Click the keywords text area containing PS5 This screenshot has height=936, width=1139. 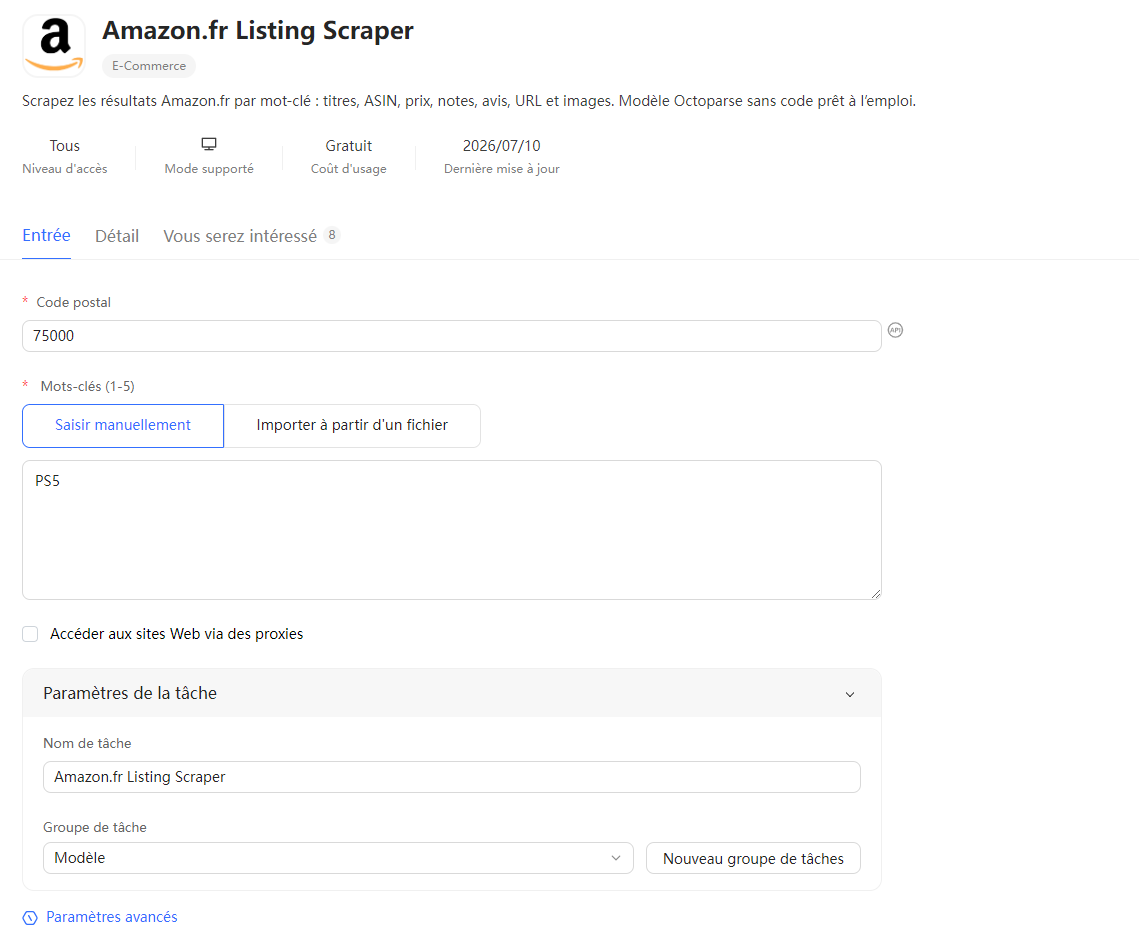[452, 530]
